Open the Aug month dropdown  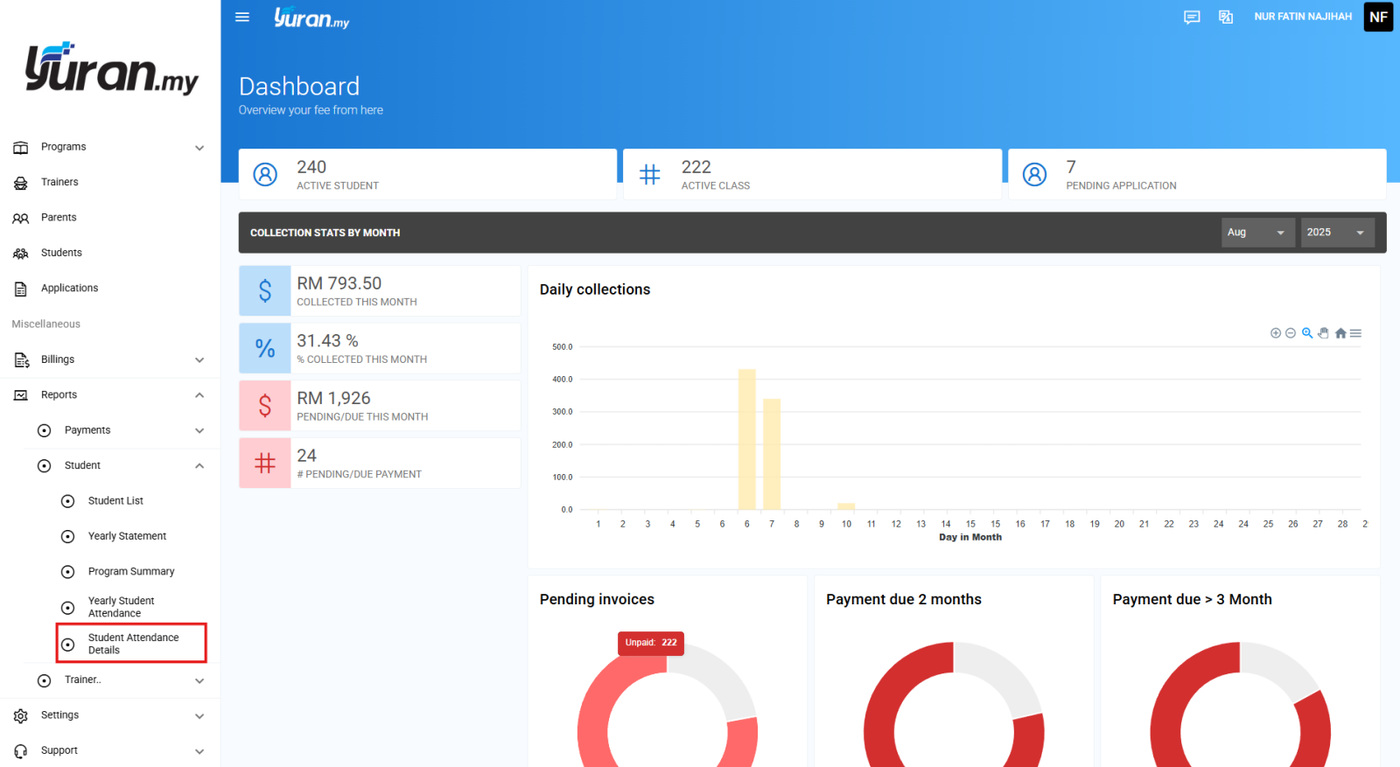pyautogui.click(x=1257, y=232)
